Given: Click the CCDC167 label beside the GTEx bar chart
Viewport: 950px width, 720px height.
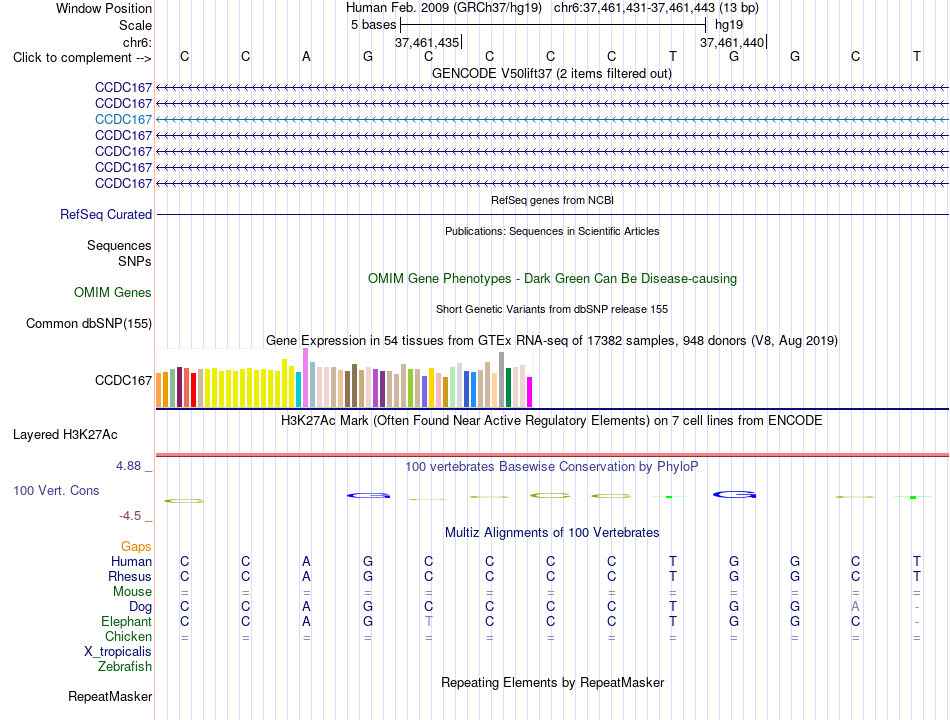Looking at the screenshot, I should tap(123, 381).
